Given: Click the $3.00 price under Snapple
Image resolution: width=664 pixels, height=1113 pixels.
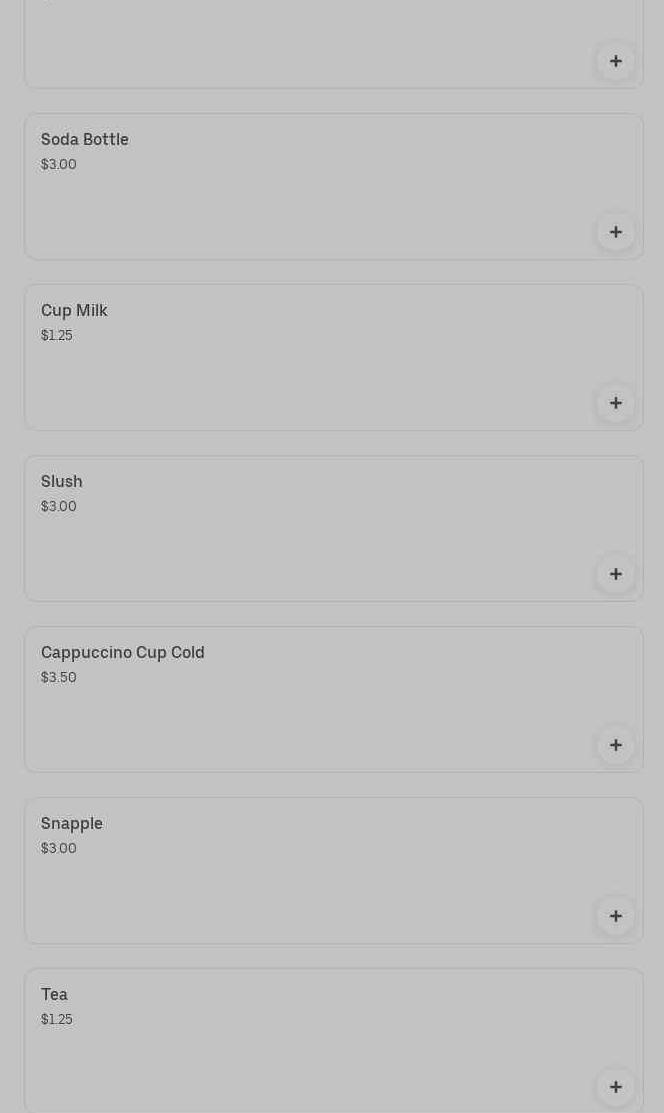Looking at the screenshot, I should (59, 849).
